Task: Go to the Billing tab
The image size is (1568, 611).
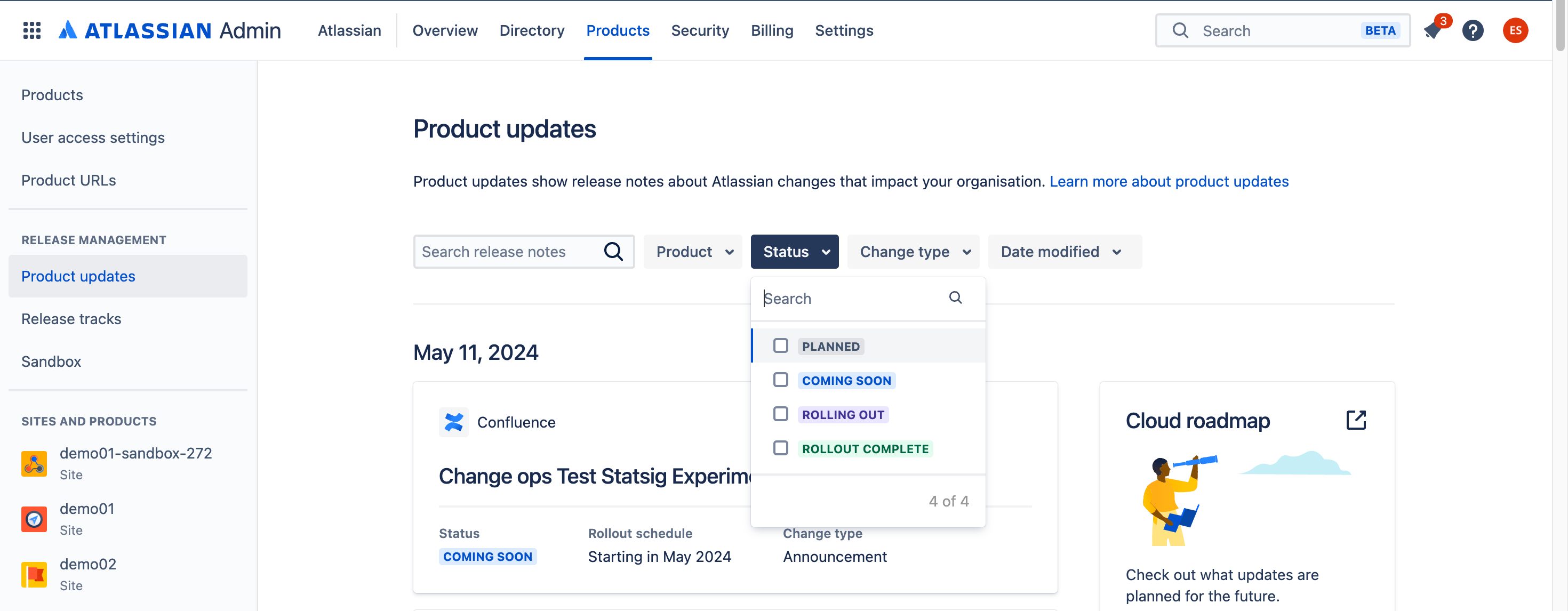Action: pyautogui.click(x=772, y=30)
